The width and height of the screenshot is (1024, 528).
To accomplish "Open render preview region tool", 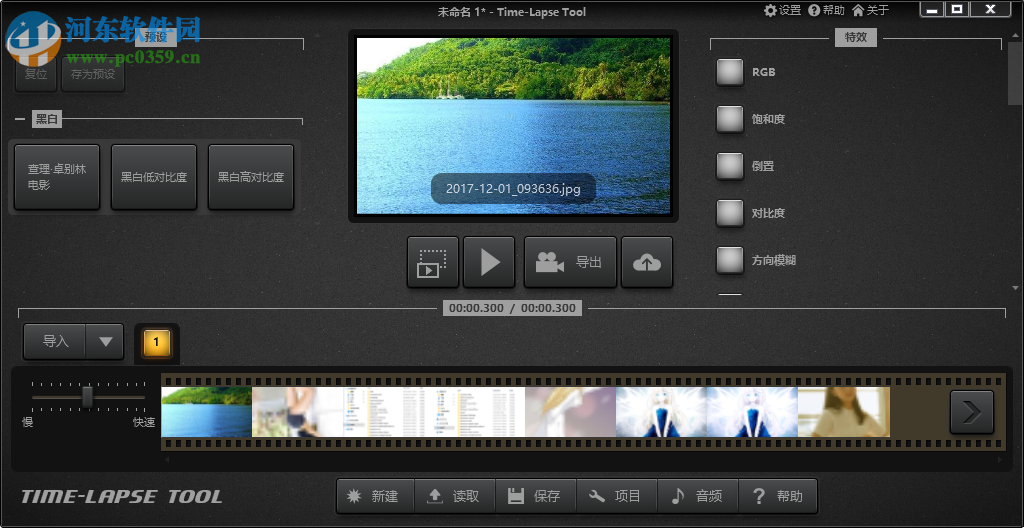I will (432, 262).
